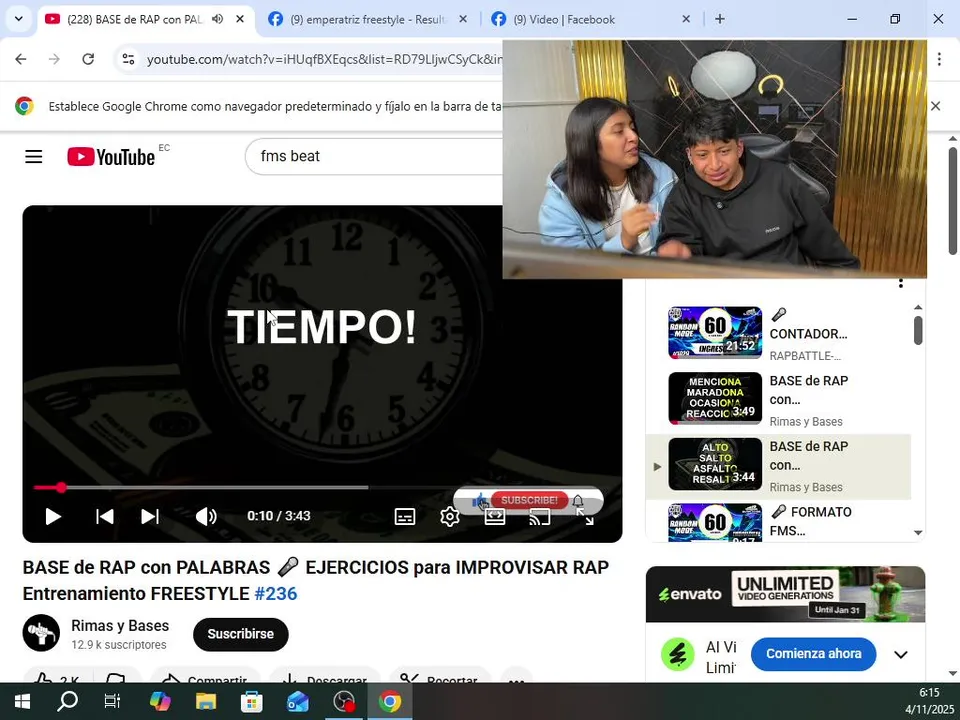Open a new browser tab

(x=720, y=19)
